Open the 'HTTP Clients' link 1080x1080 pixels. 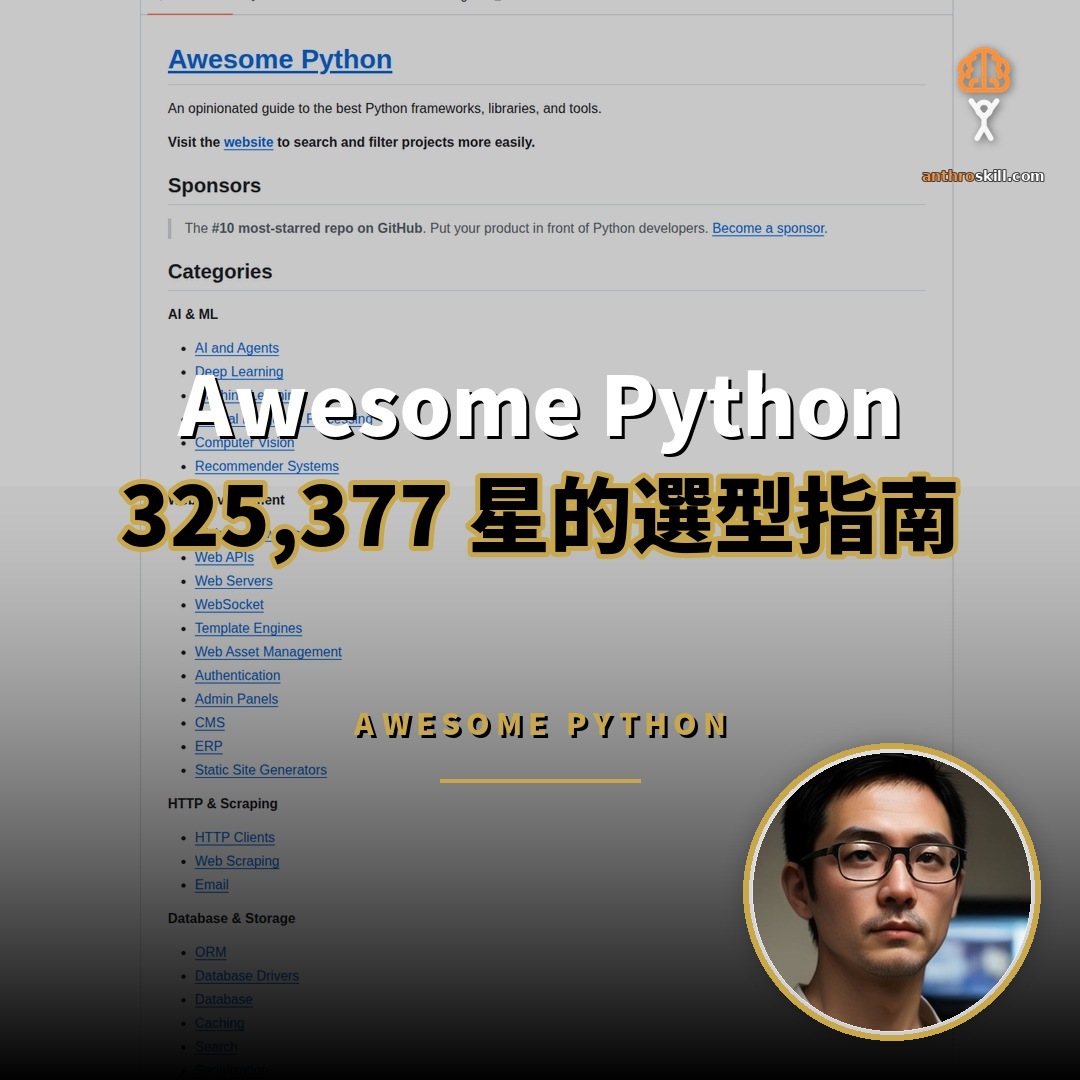tap(234, 837)
